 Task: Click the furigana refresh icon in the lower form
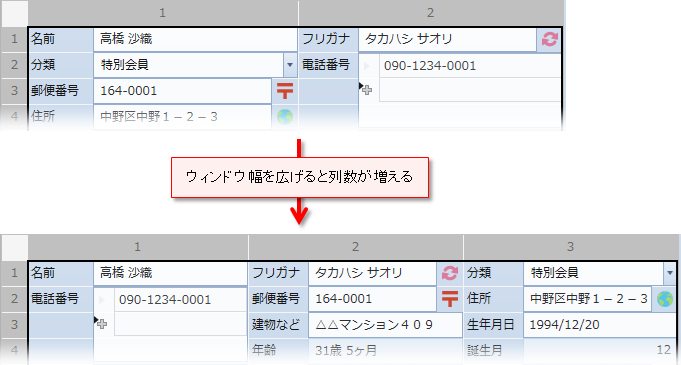(450, 273)
